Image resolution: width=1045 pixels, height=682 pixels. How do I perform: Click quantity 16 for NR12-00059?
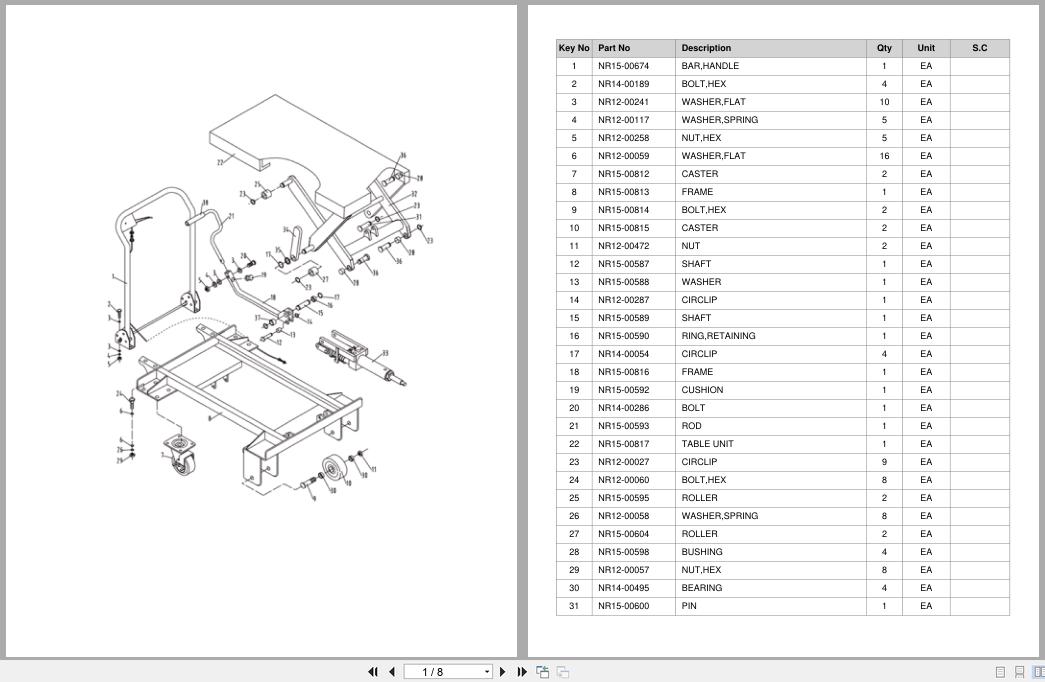[884, 156]
